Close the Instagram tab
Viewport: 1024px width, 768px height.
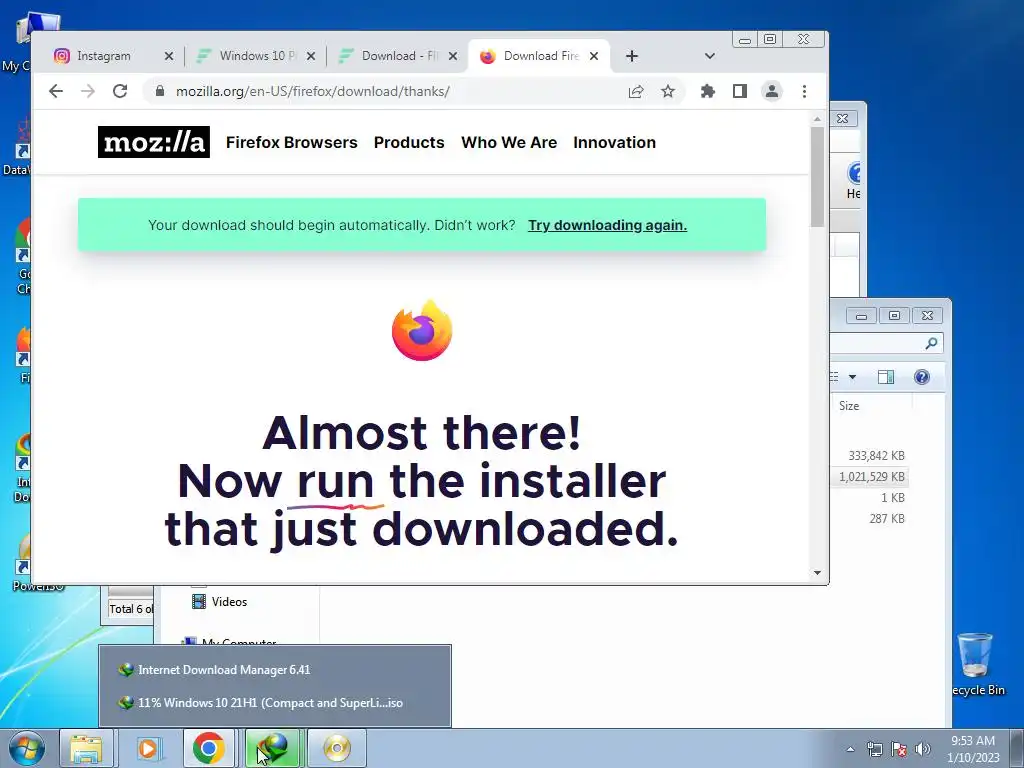coord(168,56)
